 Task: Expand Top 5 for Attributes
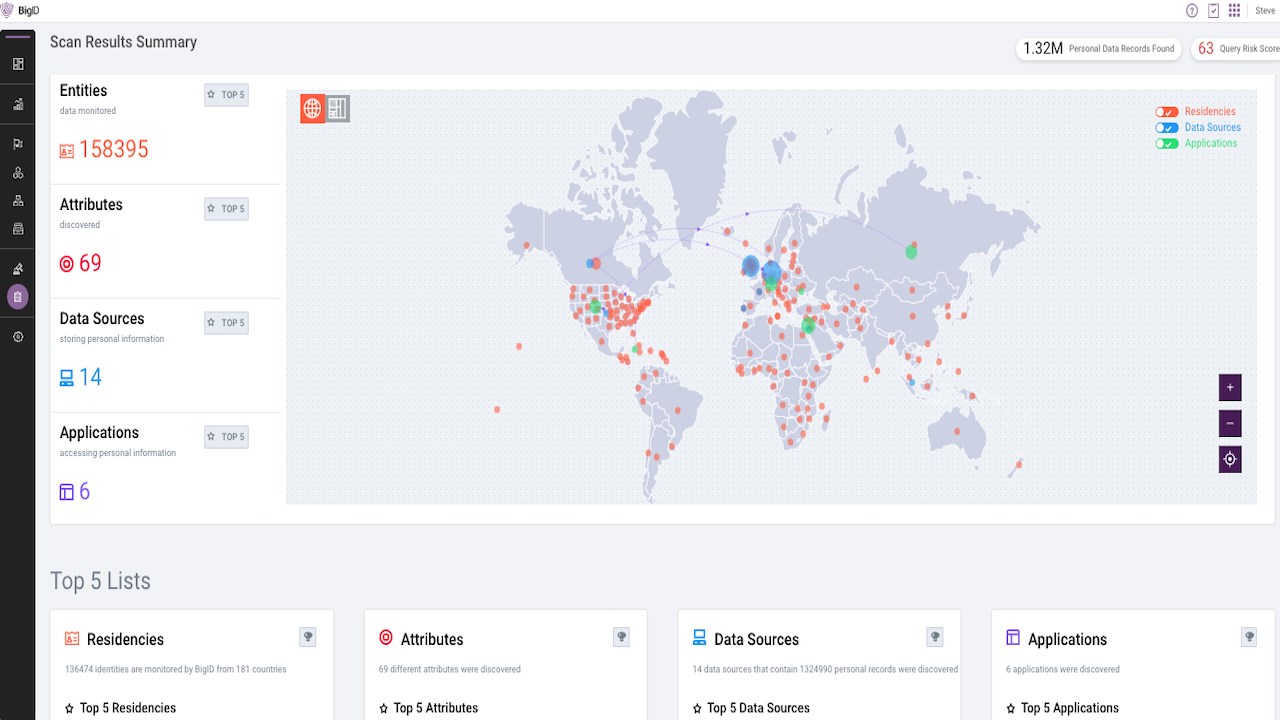[226, 209]
